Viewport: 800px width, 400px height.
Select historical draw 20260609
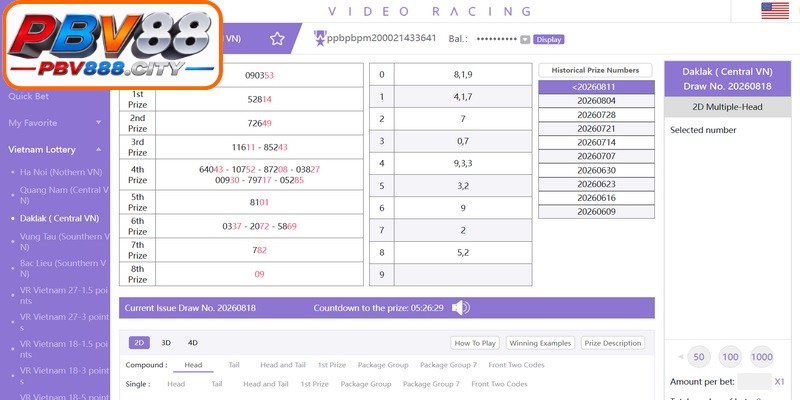[596, 212]
